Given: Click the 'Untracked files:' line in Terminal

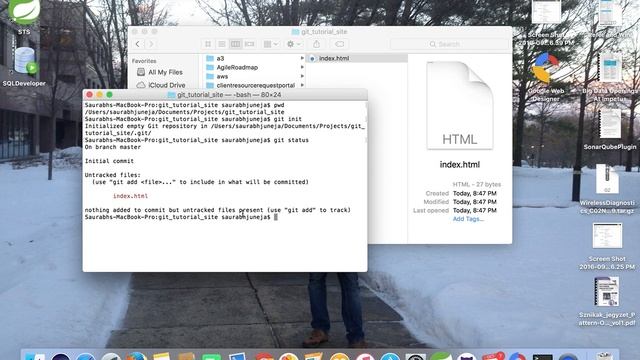Looking at the screenshot, I should 113,175.
